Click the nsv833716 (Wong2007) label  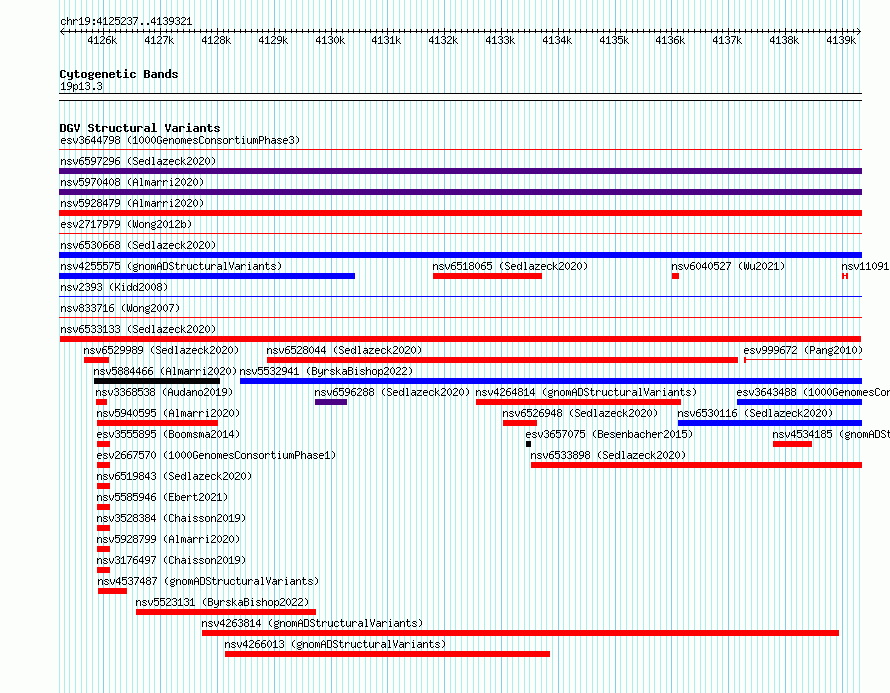(x=120, y=308)
